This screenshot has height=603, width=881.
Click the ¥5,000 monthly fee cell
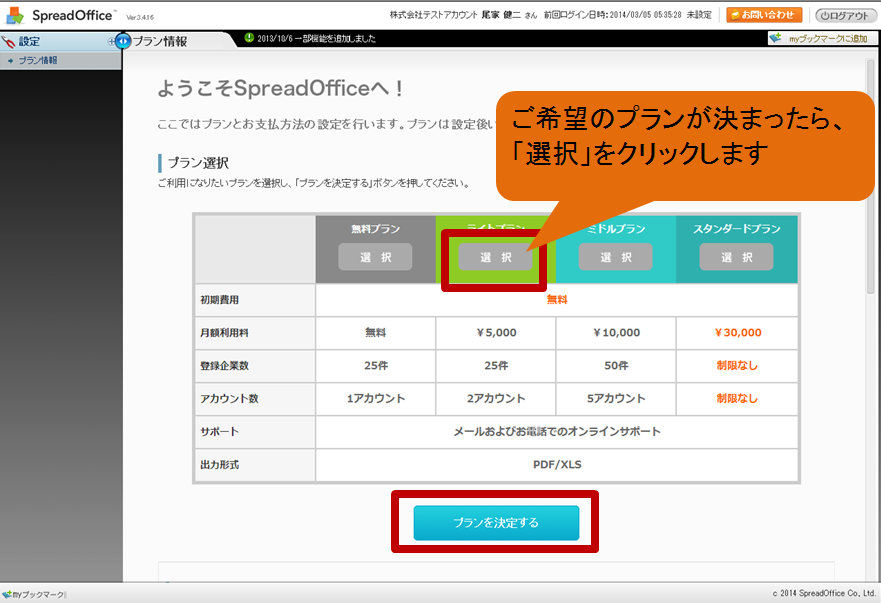496,333
